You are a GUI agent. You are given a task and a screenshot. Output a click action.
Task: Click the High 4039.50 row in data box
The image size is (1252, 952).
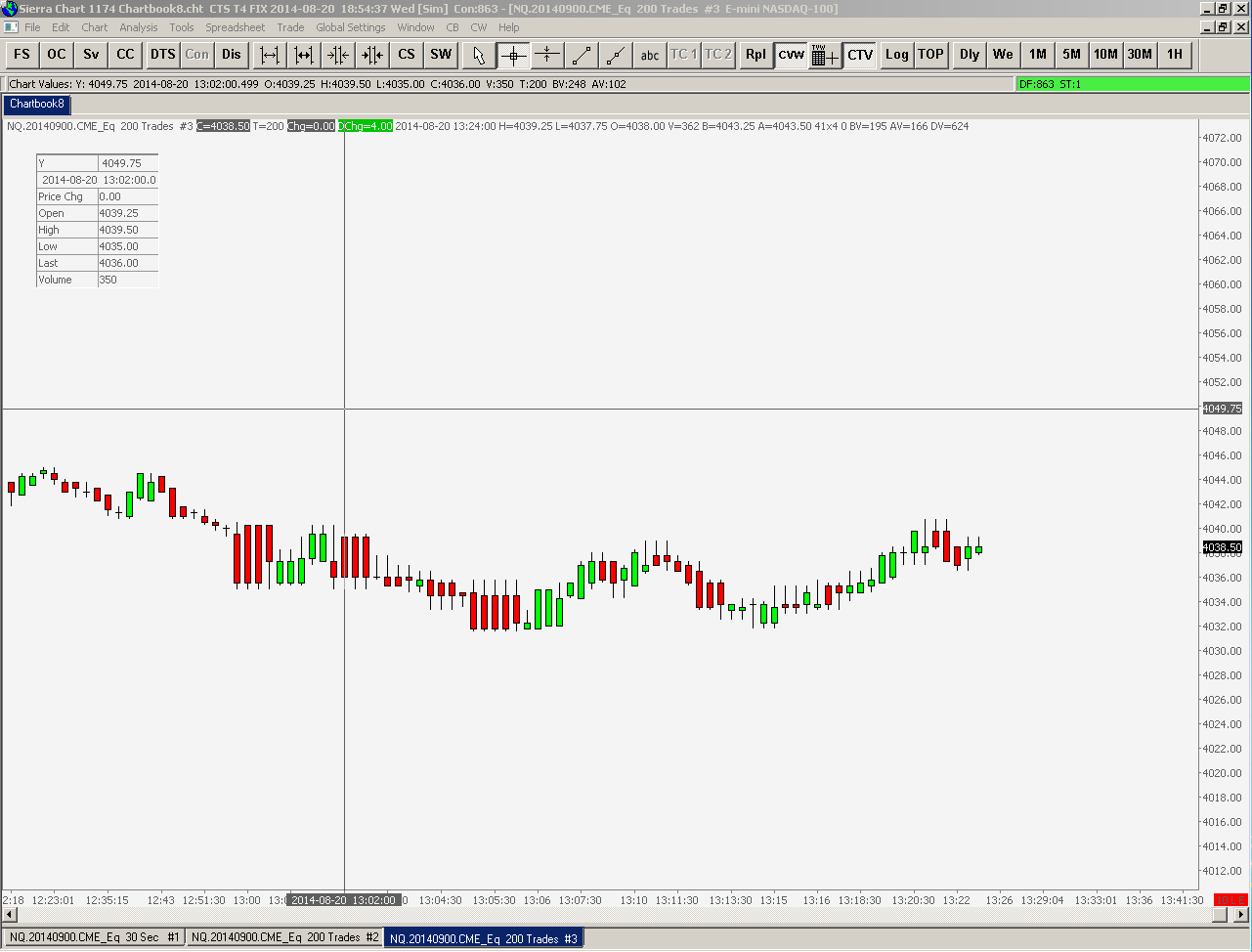[x=97, y=230]
